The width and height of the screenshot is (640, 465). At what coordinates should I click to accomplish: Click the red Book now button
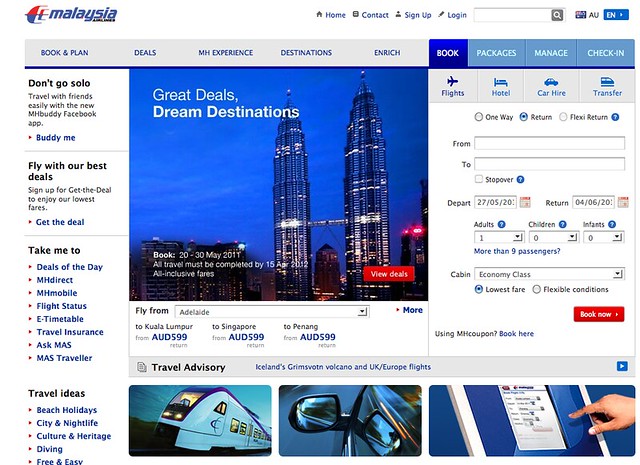[599, 314]
